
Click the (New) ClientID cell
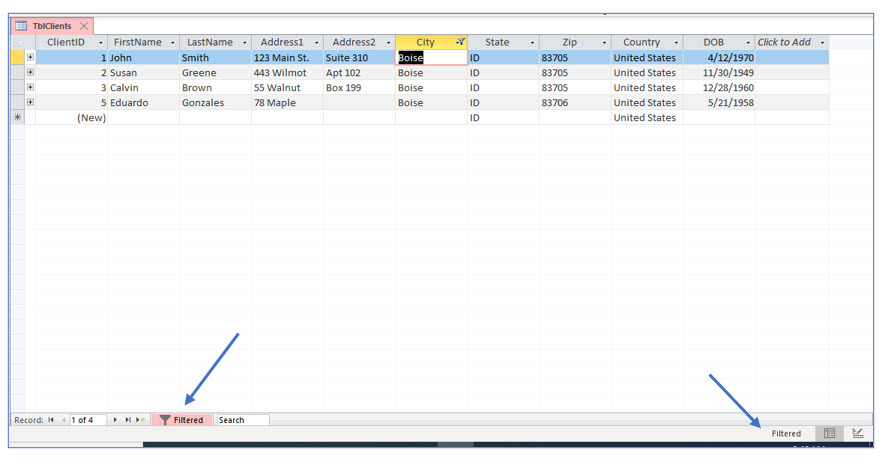click(x=71, y=117)
